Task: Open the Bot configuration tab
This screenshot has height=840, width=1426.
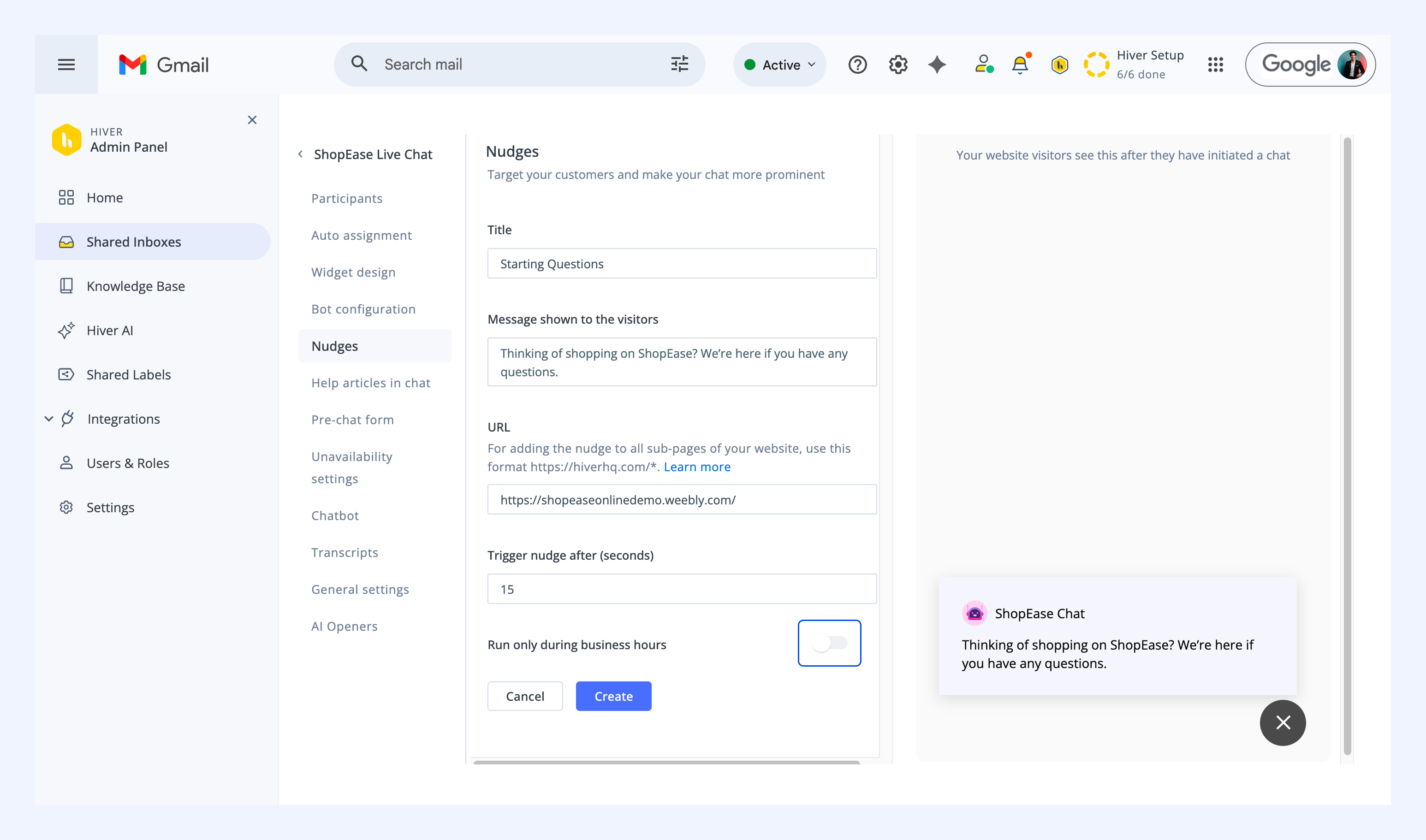Action: [x=363, y=308]
